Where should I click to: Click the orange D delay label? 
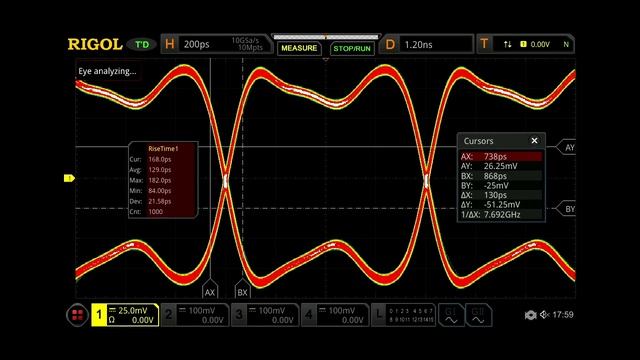point(390,44)
